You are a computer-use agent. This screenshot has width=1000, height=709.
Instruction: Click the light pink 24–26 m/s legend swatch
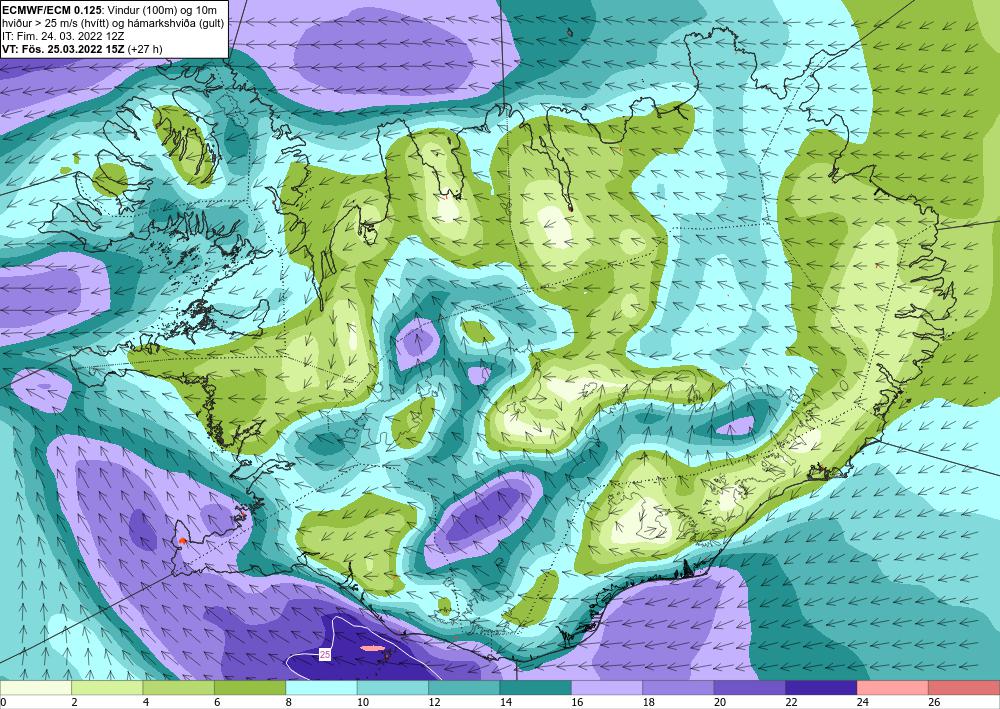pyautogui.click(x=893, y=688)
